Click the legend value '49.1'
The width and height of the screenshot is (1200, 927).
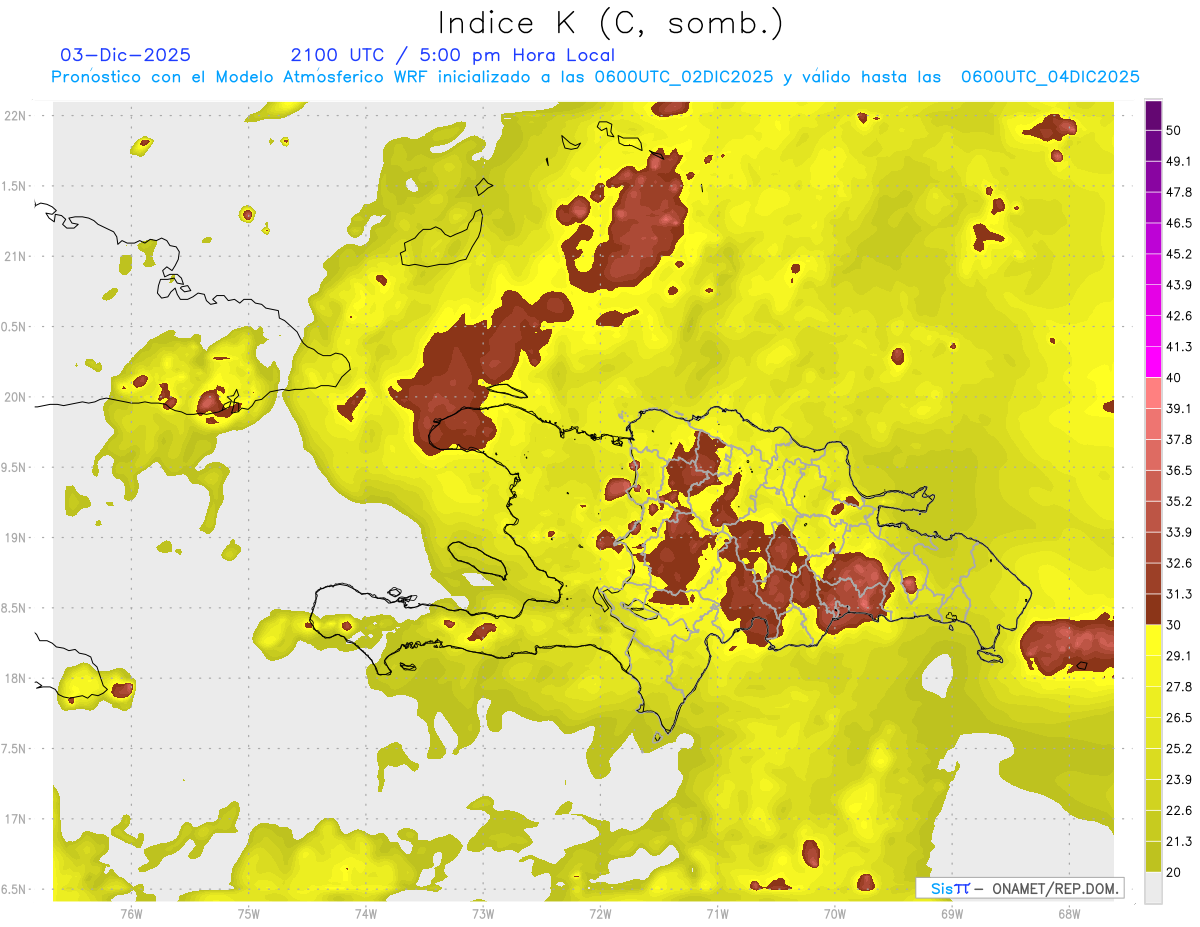(1179, 161)
